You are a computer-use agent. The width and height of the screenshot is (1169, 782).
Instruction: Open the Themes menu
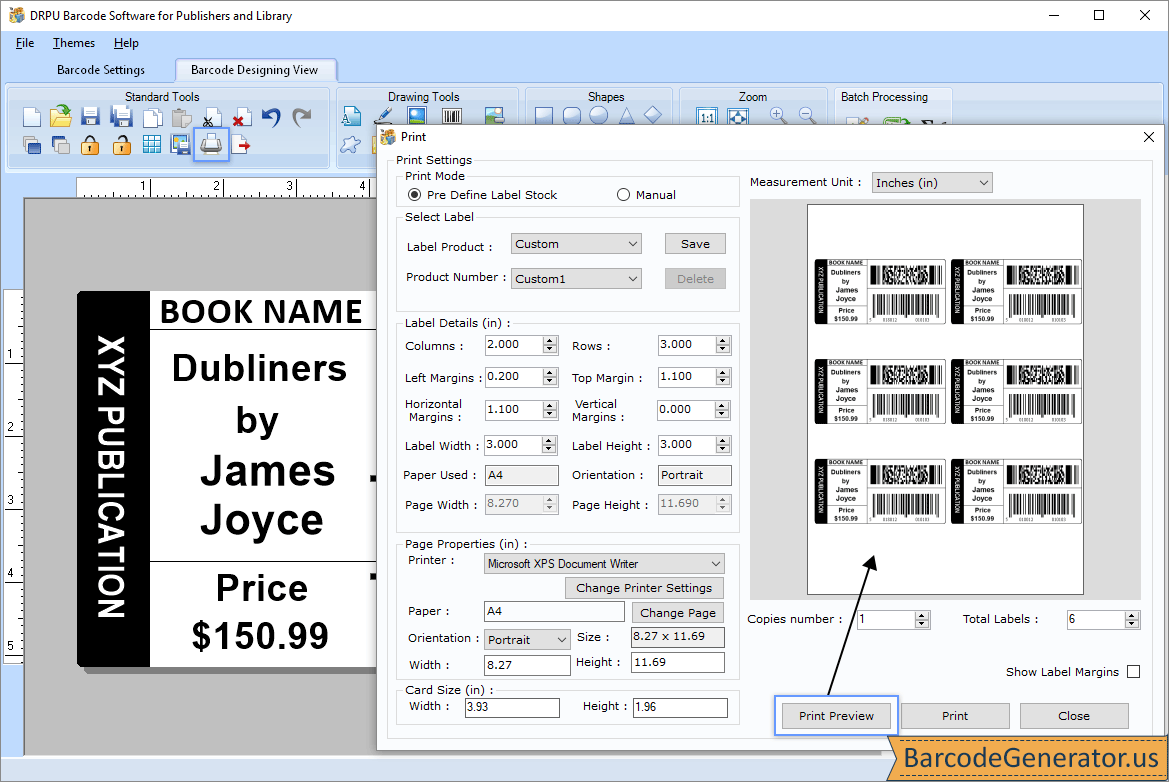pos(73,43)
